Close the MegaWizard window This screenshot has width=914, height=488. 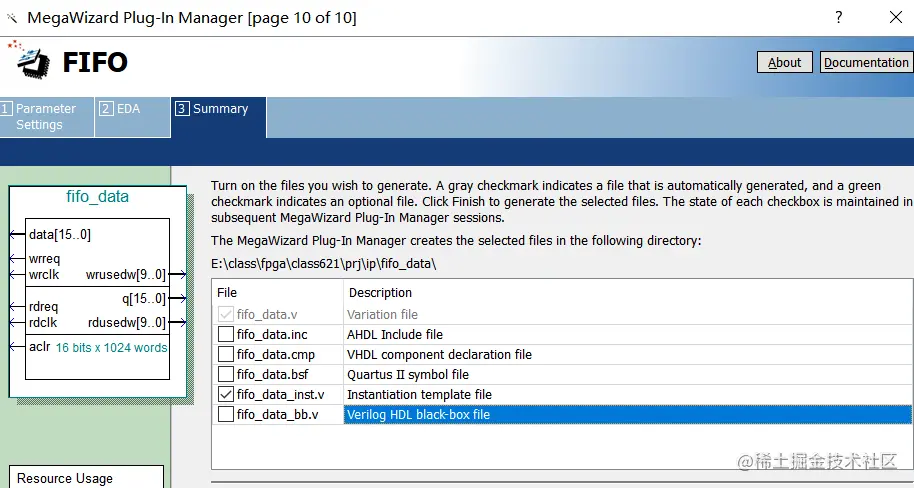(x=896, y=17)
